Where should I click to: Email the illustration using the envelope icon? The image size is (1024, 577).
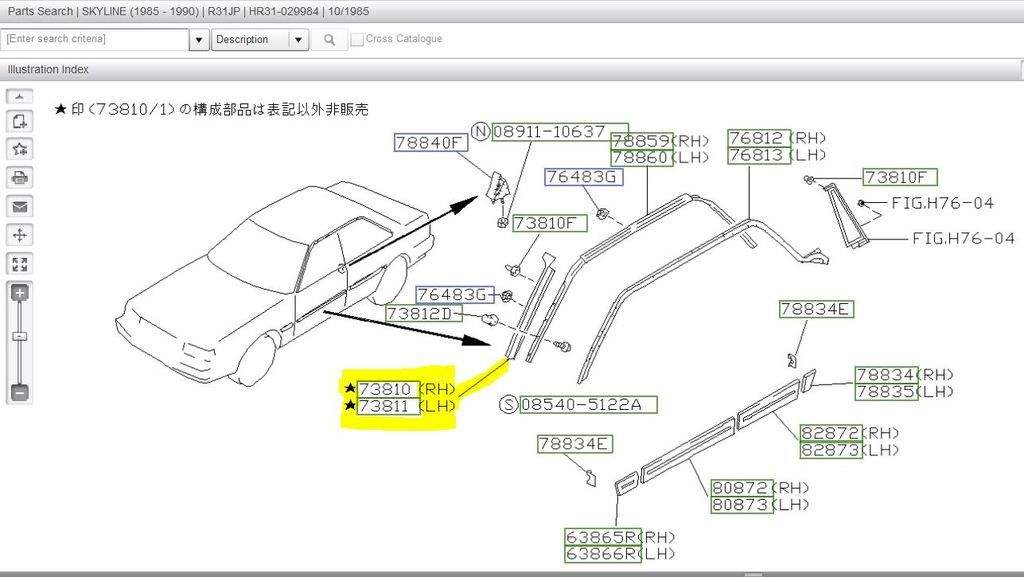coord(20,206)
